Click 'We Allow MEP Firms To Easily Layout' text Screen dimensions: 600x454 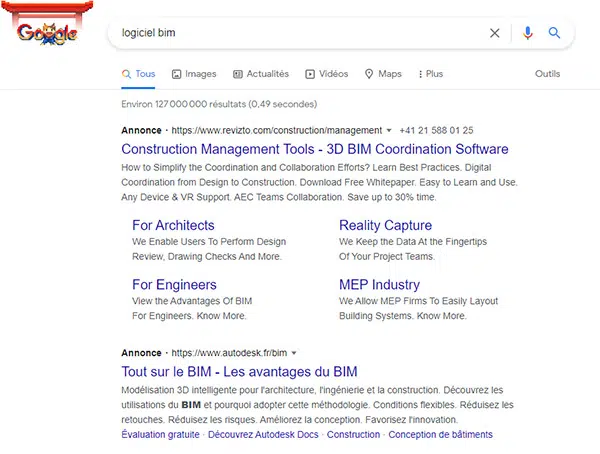pos(419,301)
